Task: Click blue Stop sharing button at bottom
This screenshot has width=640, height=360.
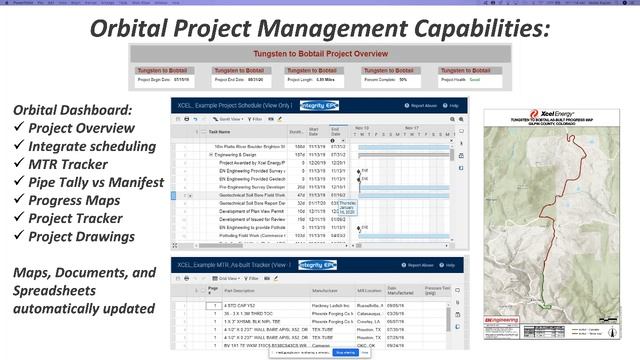Action: coord(346,353)
